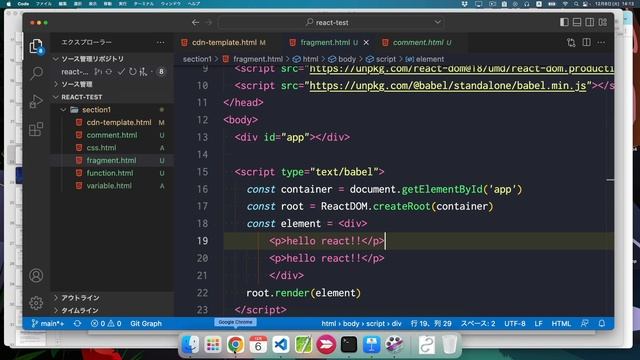The height and width of the screenshot is (360, 640).
Task: Open the Explorer panel more actions ellipsis
Action: click(x=160, y=42)
